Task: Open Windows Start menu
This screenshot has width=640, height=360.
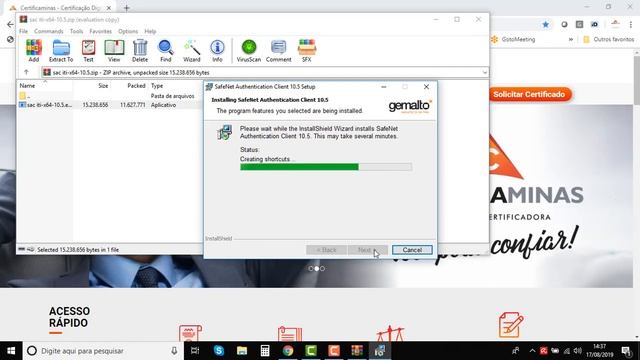Action: (11, 351)
